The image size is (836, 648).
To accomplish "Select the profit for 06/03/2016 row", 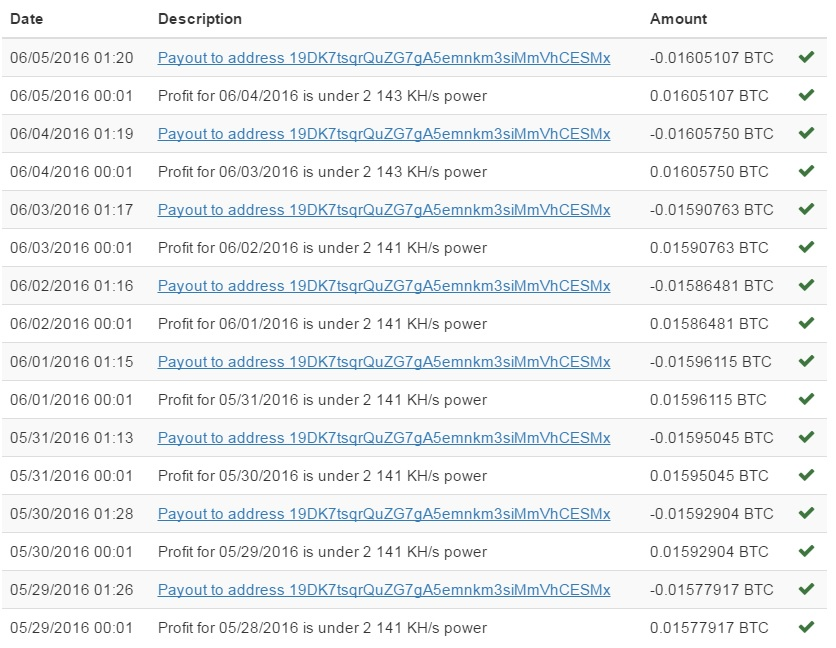I will (414, 172).
